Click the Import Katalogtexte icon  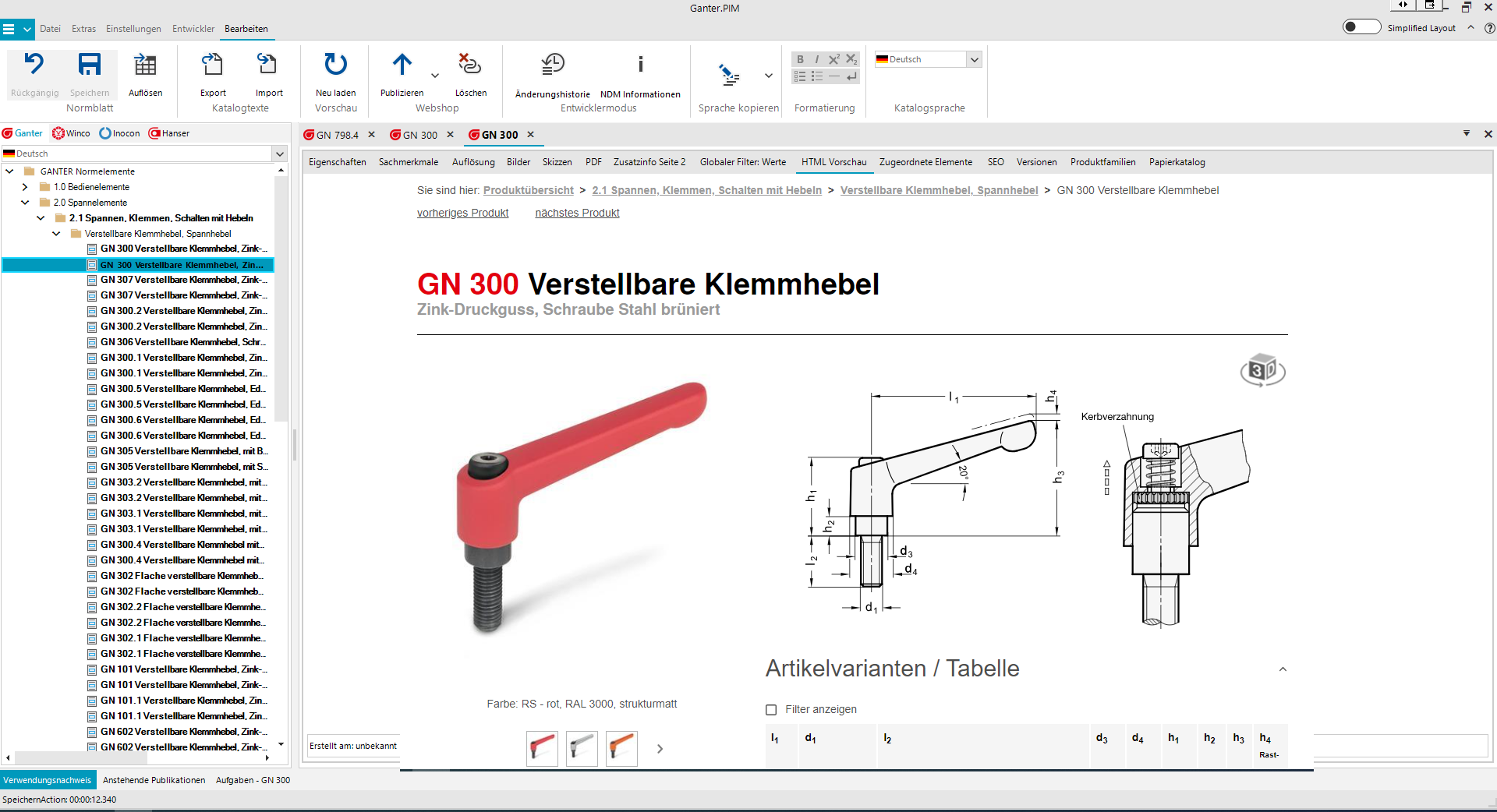268,65
